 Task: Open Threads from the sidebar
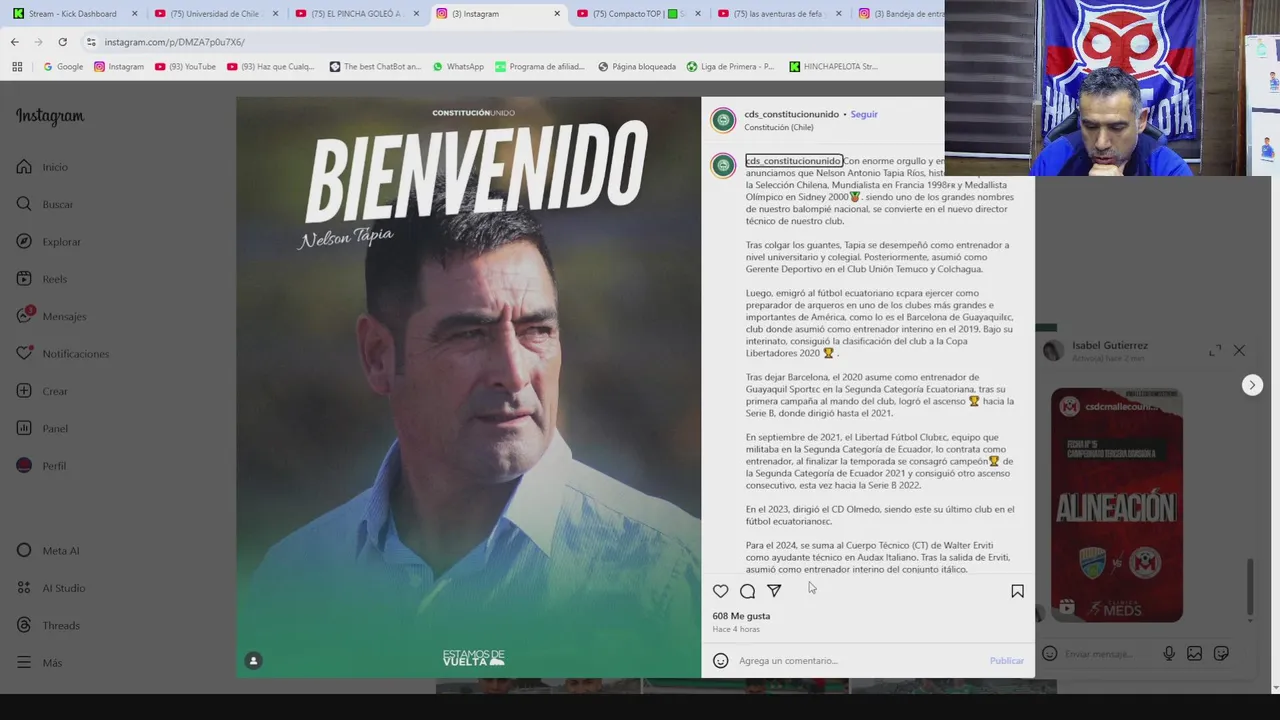47,625
